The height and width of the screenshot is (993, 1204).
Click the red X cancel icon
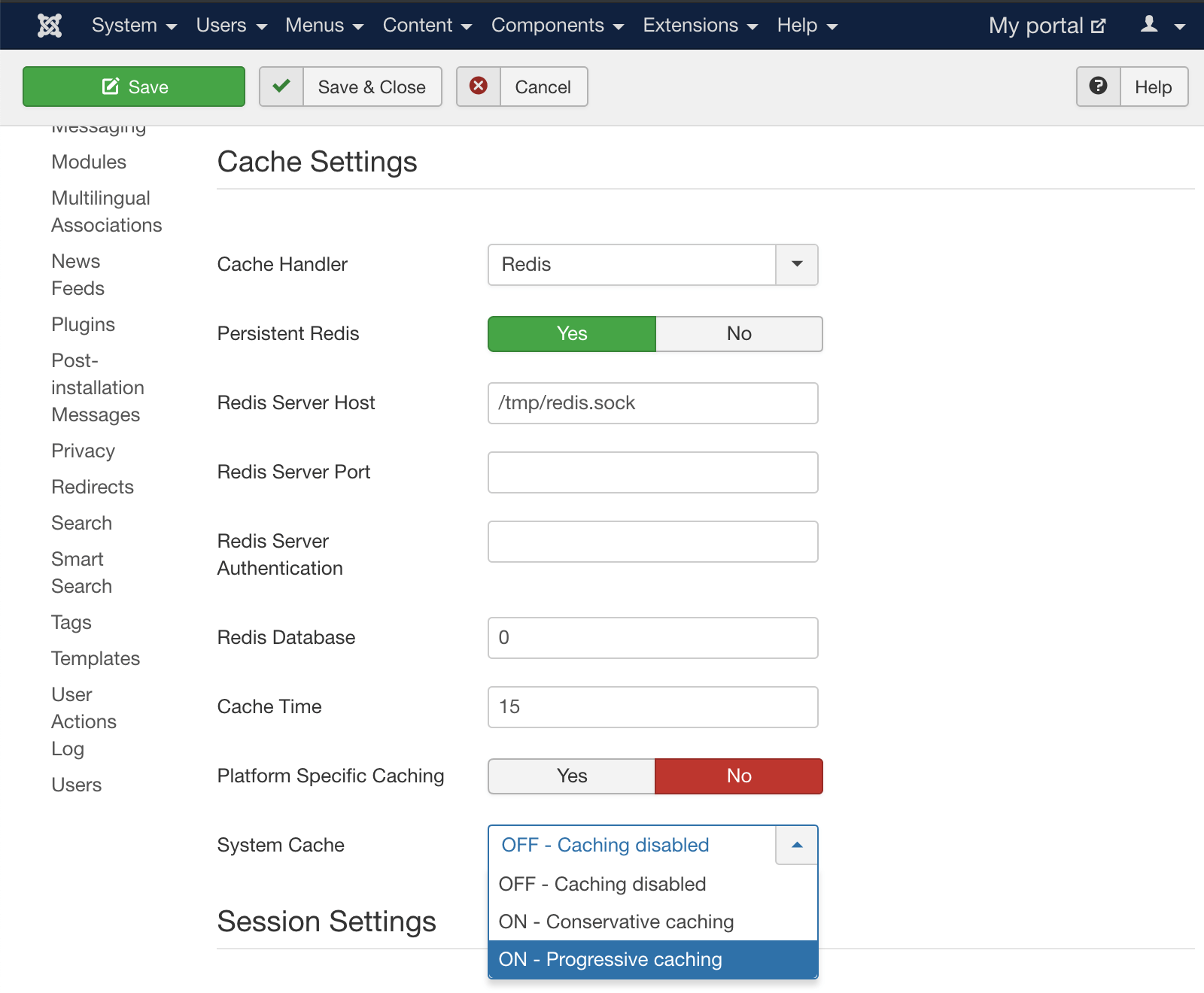479,87
